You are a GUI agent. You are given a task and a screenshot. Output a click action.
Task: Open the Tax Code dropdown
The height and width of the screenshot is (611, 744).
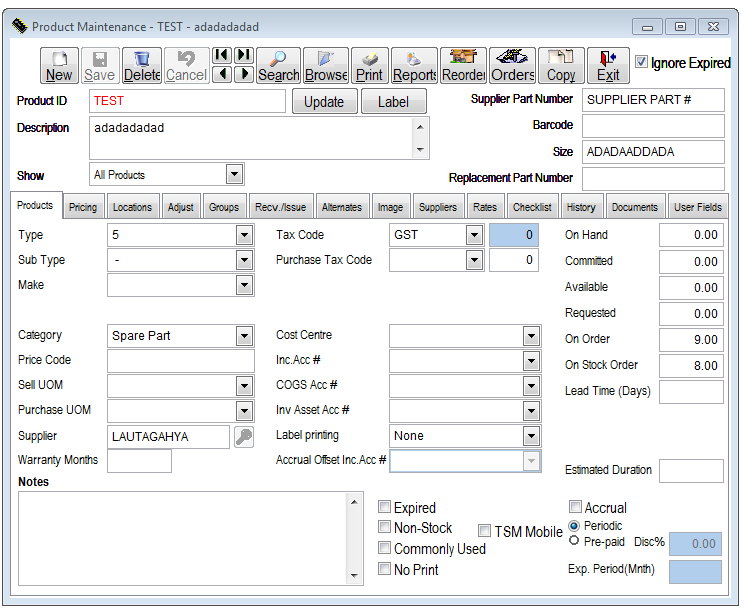click(474, 235)
